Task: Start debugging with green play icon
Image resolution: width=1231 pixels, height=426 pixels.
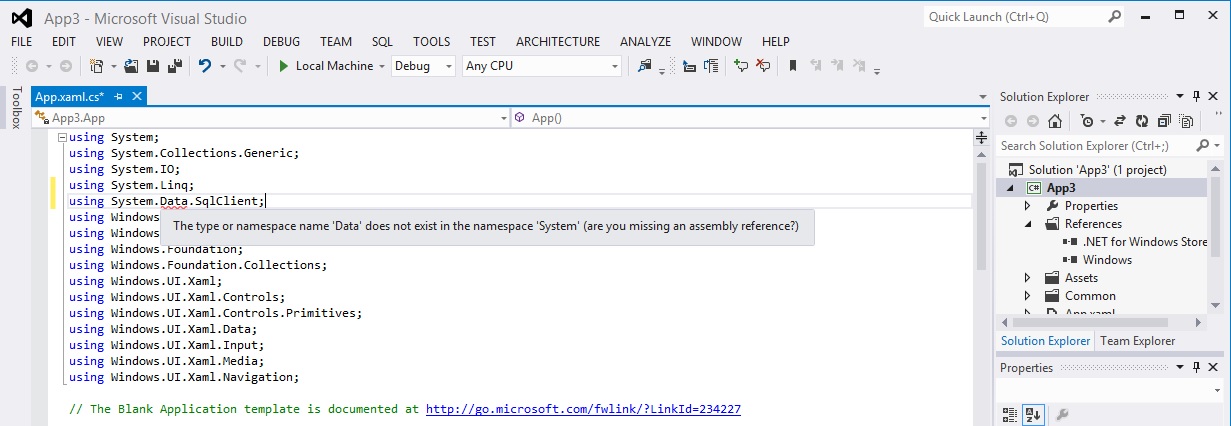Action: (x=284, y=66)
